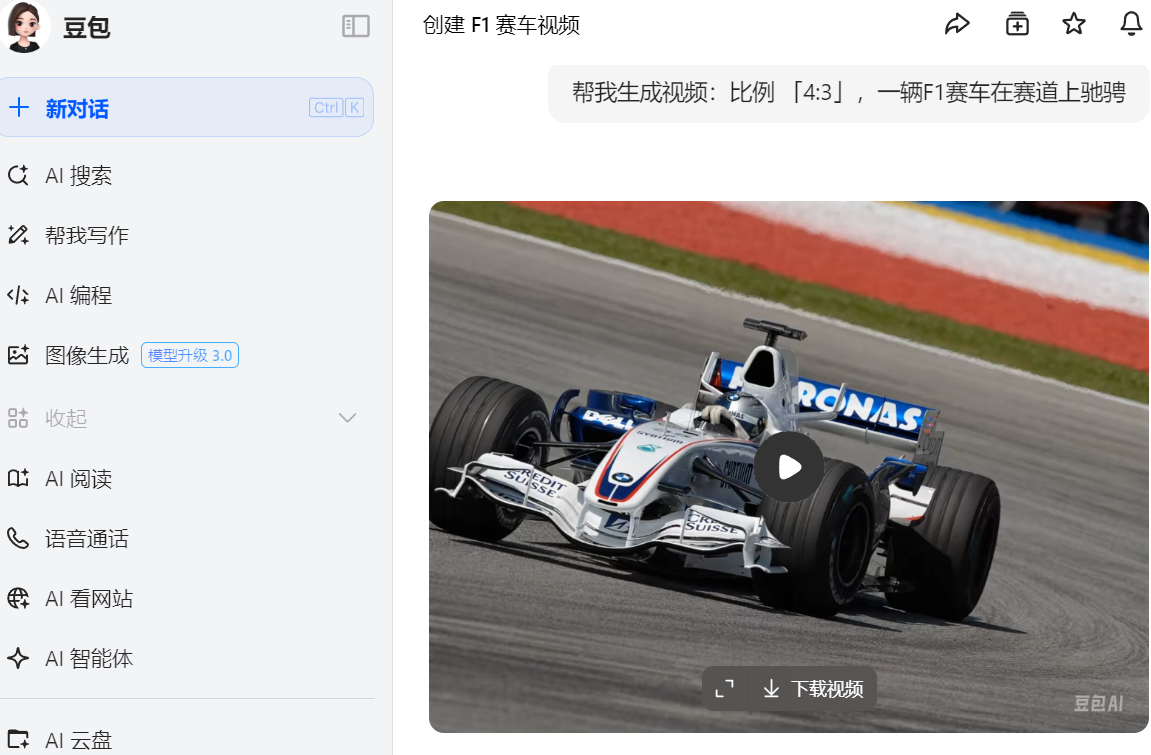Image resolution: width=1151 pixels, height=755 pixels.
Task: Toggle the sidebar collapse panel icon
Action: coord(356,26)
